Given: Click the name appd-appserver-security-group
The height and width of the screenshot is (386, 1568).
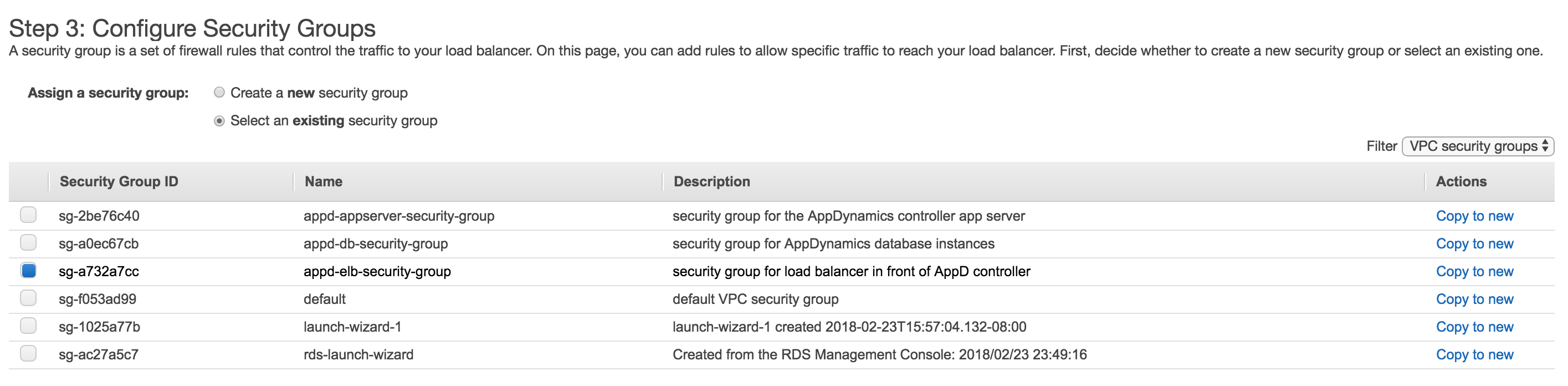Looking at the screenshot, I should 399,216.
